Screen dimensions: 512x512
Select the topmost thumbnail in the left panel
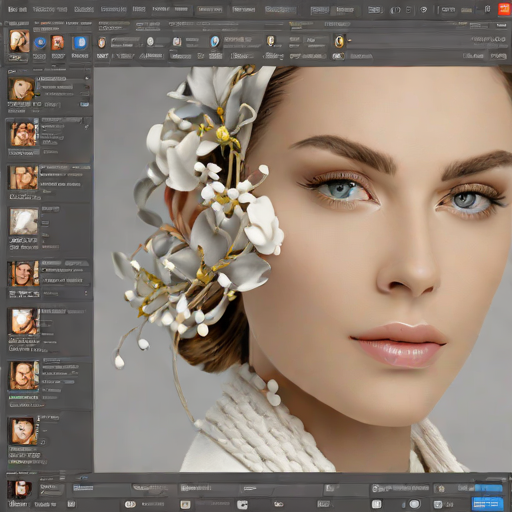pos(21,89)
